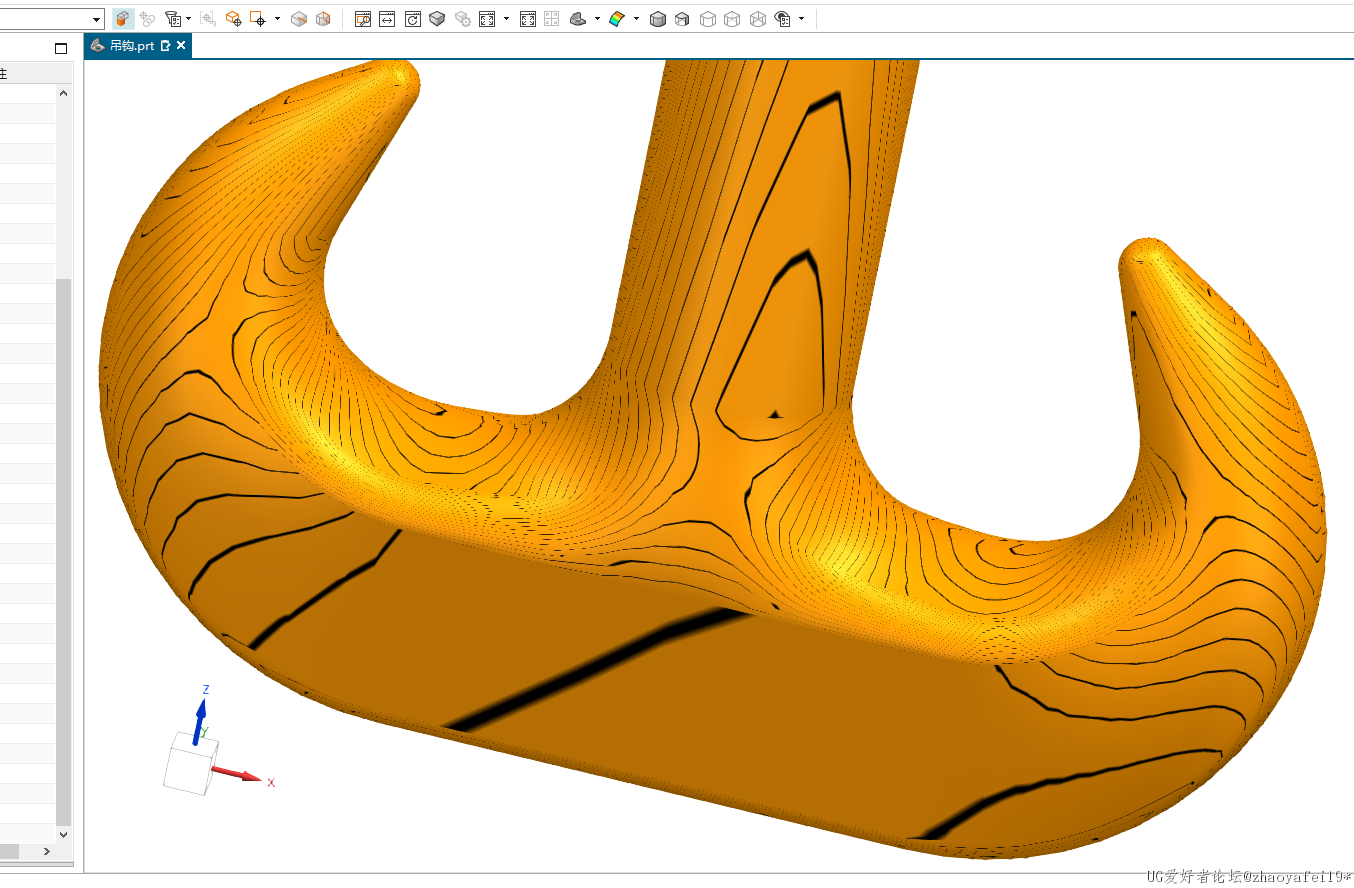
Task: Click the Fit view icon with corner arrows
Action: (487, 18)
